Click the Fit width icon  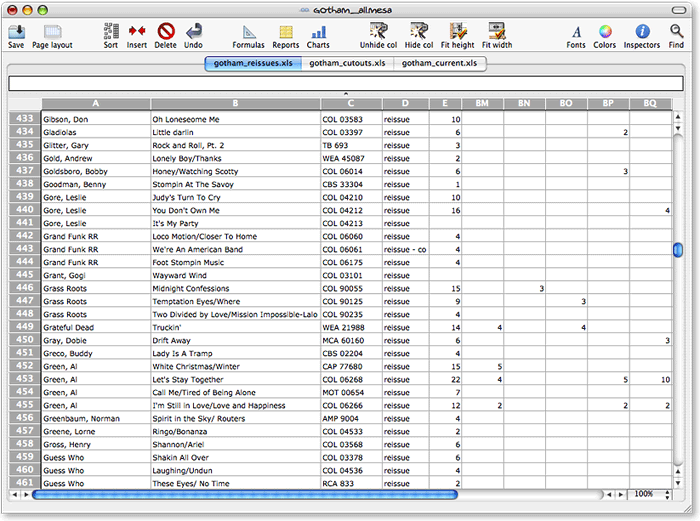coord(497,31)
